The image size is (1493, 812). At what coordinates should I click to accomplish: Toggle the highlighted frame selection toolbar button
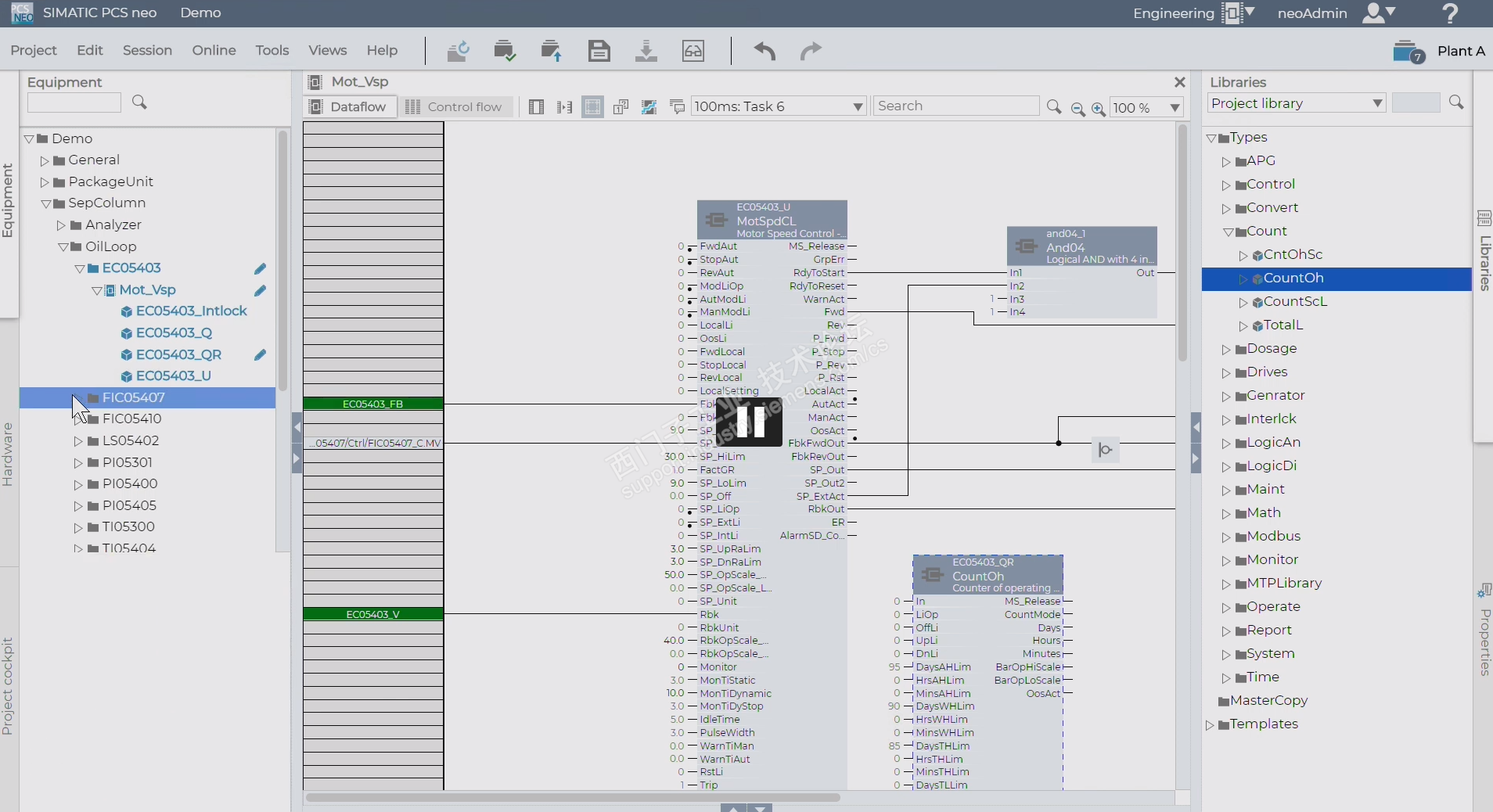pos(593,107)
